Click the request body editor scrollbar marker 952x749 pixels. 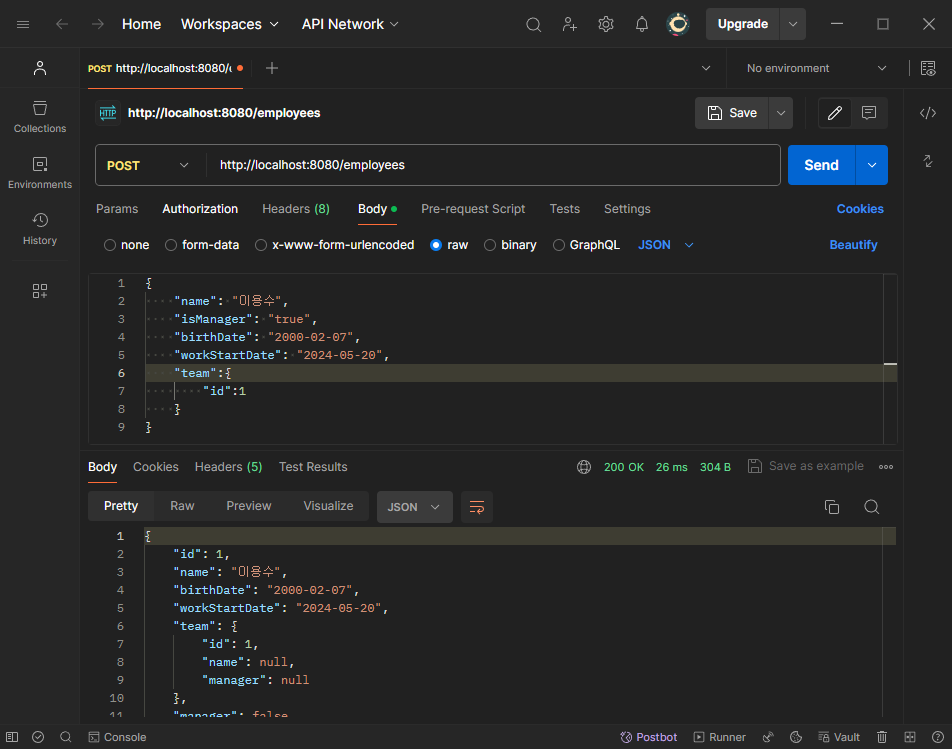pyautogui.click(x=890, y=364)
